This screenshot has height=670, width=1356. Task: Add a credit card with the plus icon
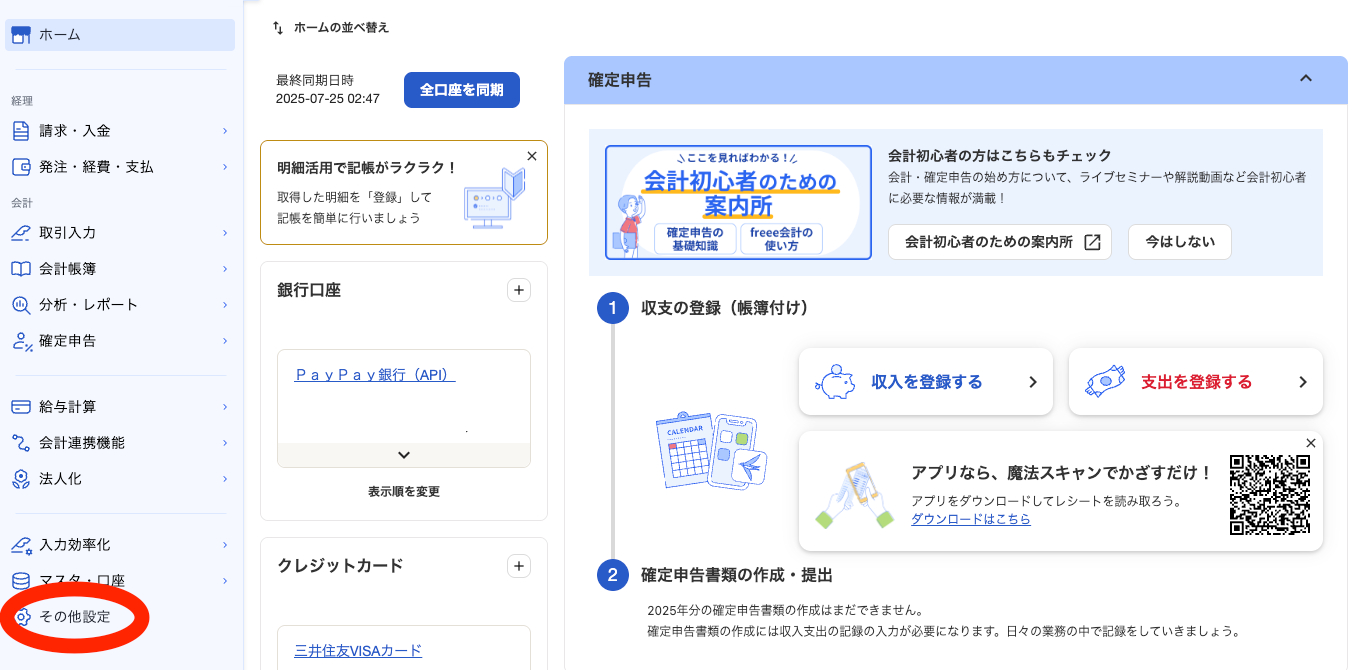519,566
